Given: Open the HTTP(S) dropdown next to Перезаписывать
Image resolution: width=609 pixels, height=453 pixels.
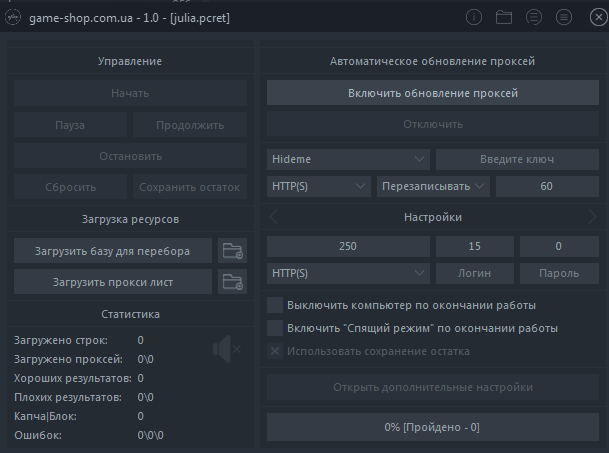Looking at the screenshot, I should (318, 186).
